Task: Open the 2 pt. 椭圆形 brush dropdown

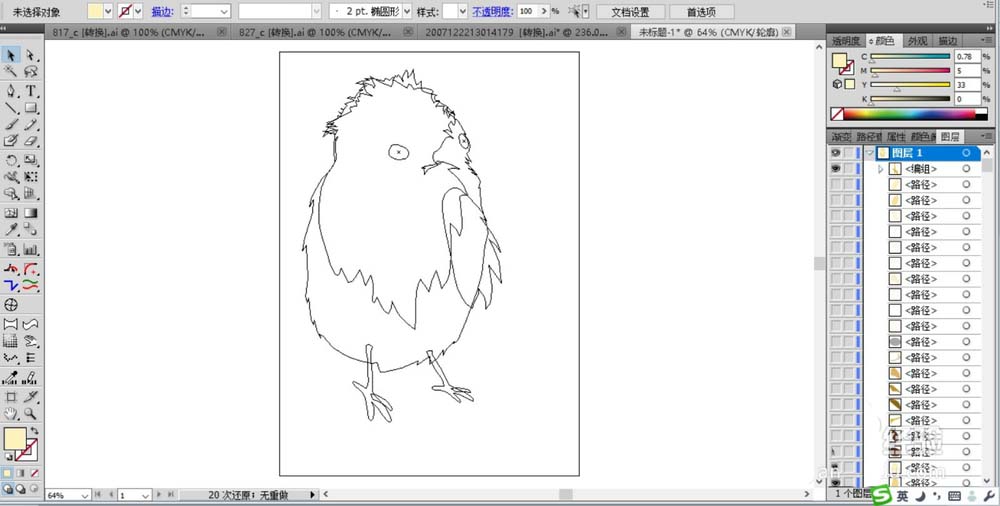Action: [407, 11]
